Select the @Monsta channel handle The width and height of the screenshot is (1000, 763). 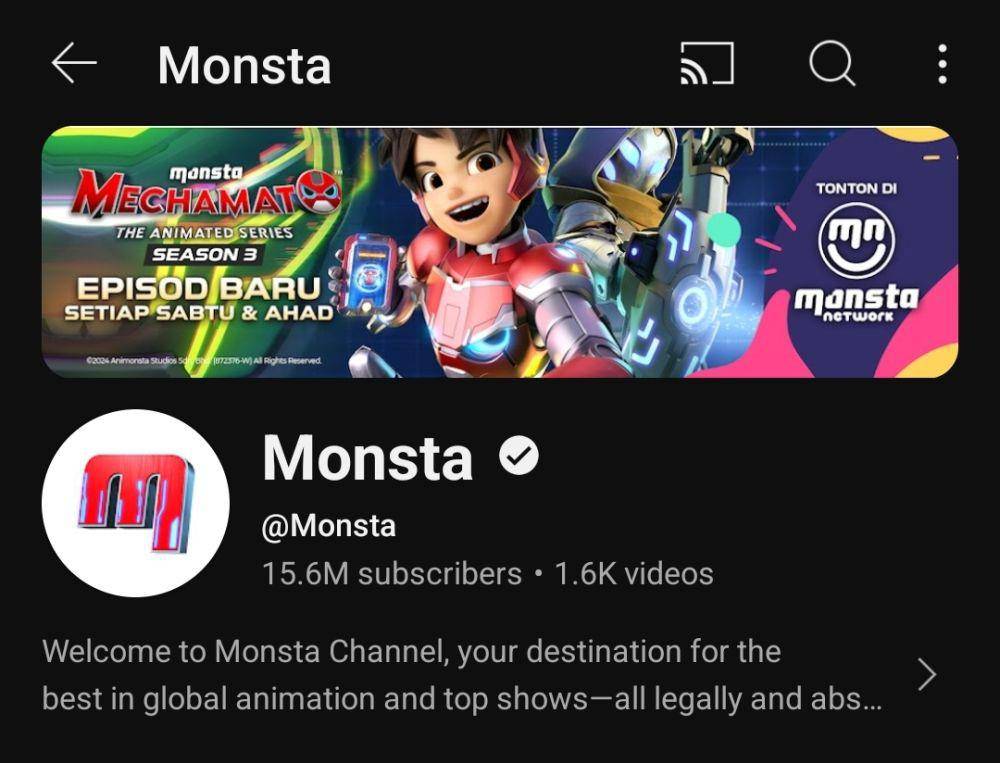(x=329, y=526)
